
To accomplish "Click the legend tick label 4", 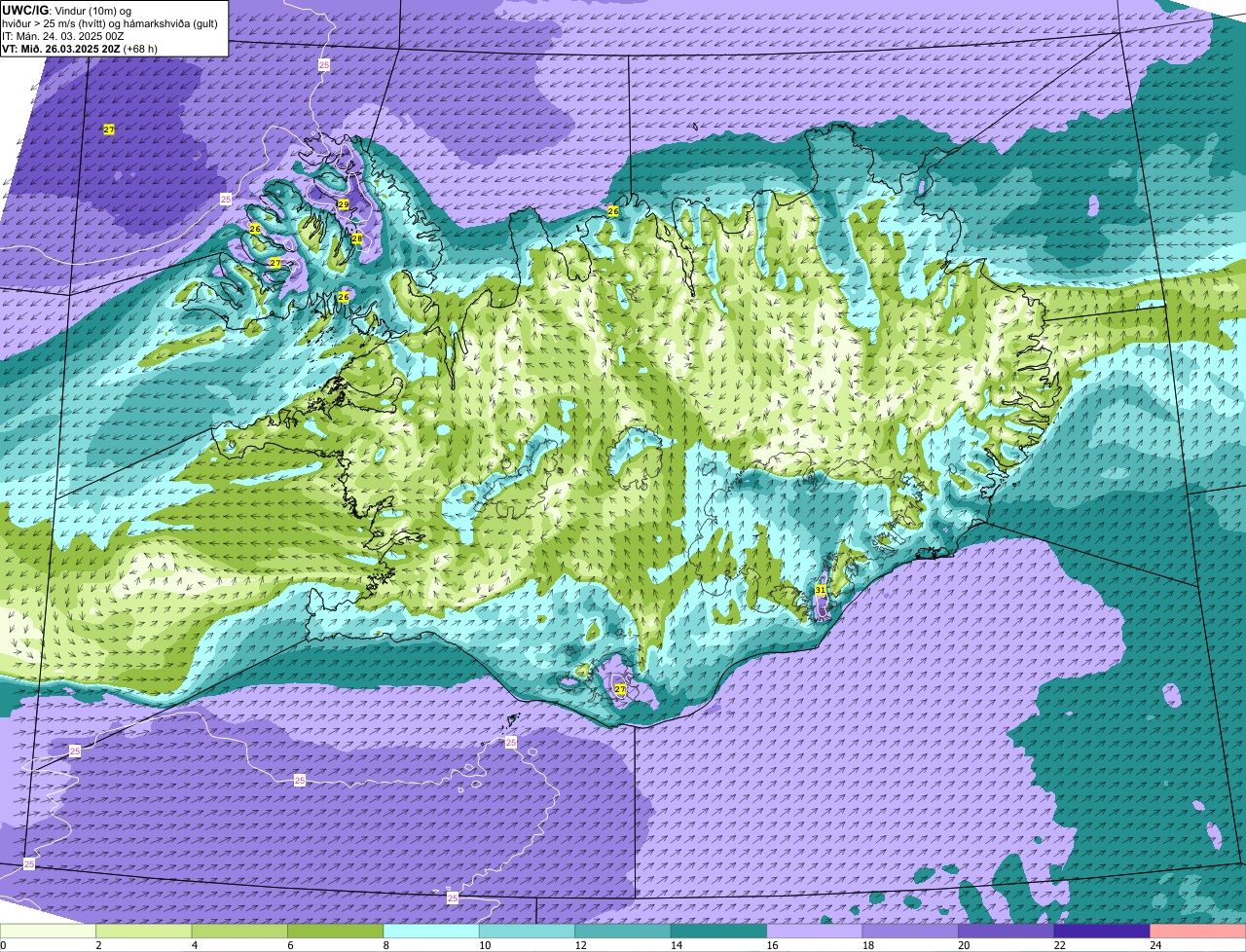I will pos(193,945).
